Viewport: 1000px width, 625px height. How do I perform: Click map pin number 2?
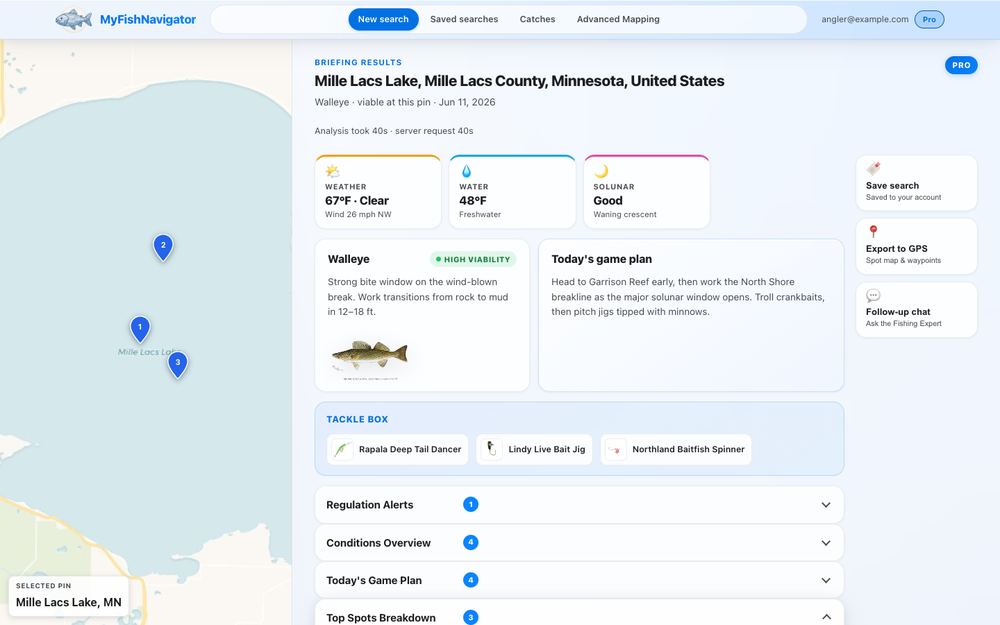click(163, 247)
